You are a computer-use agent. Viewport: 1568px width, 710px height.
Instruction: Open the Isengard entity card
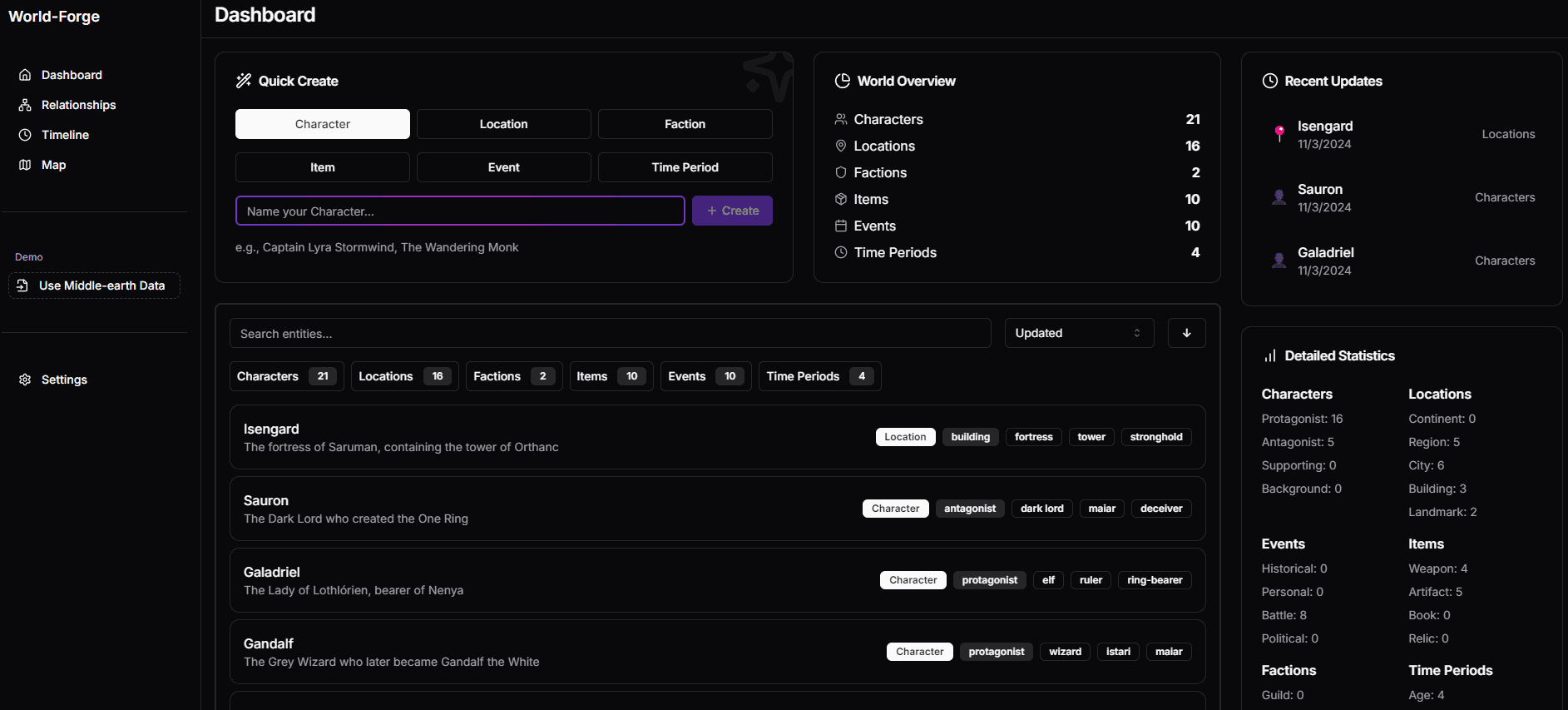pyautogui.click(x=717, y=437)
